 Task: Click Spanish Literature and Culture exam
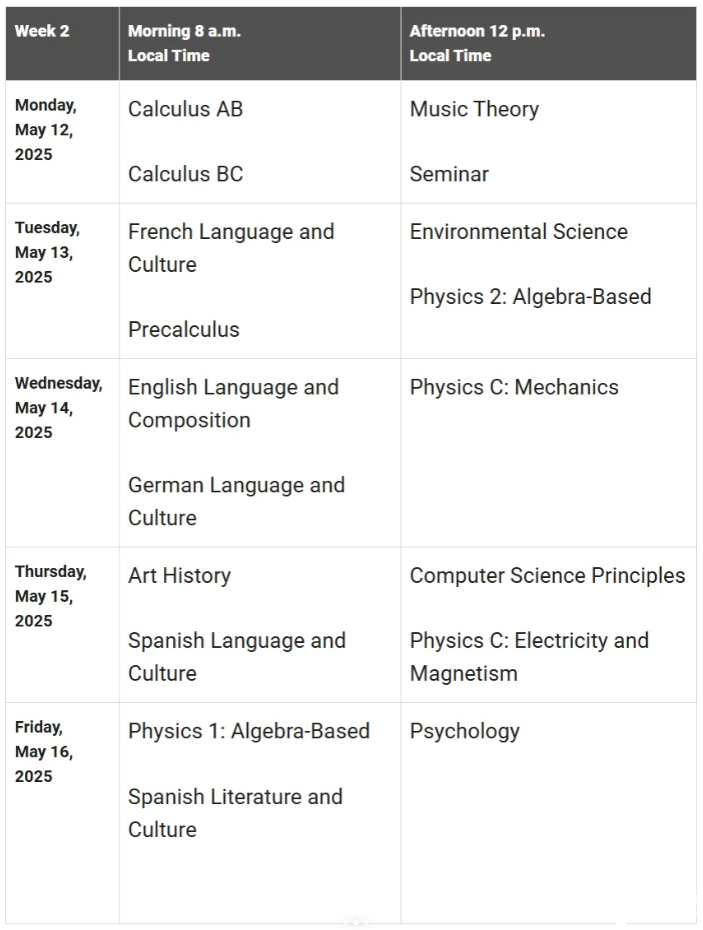tap(235, 812)
